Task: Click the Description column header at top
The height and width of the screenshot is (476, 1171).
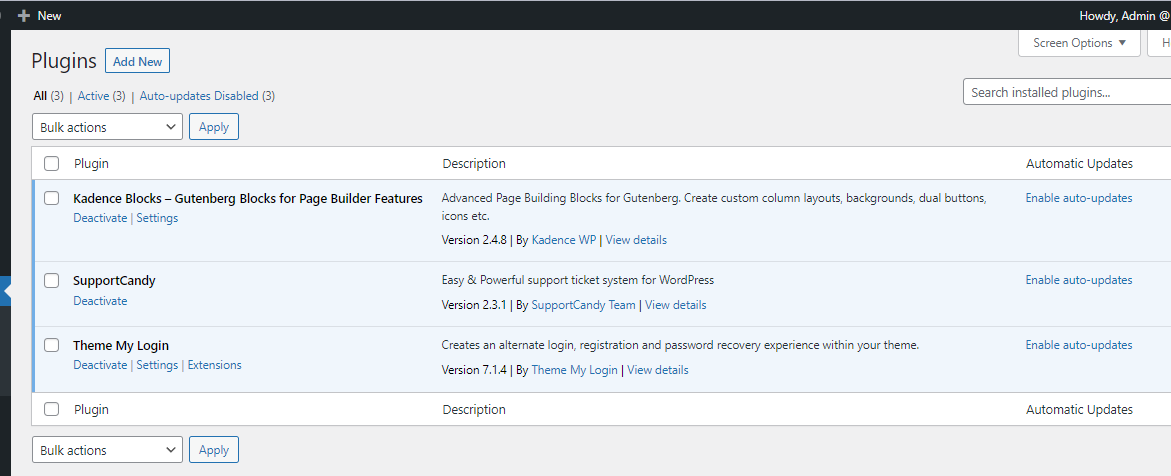Action: coord(473,163)
